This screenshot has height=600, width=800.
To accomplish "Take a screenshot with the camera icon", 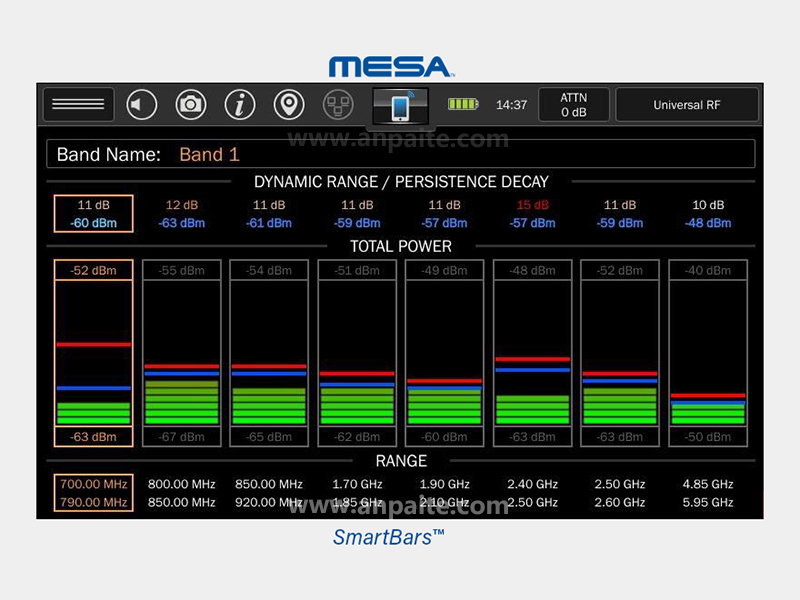I will coord(191,104).
